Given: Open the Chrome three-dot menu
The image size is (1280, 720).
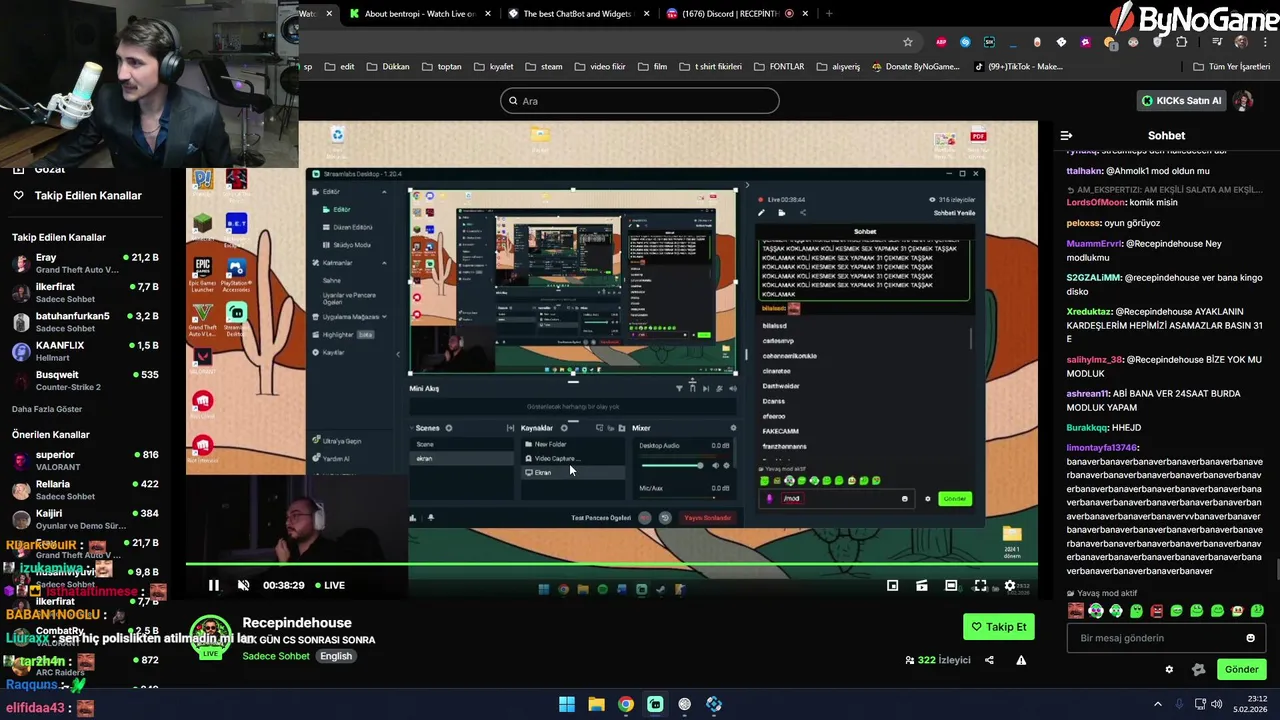Looking at the screenshot, I should pyautogui.click(x=1265, y=42).
